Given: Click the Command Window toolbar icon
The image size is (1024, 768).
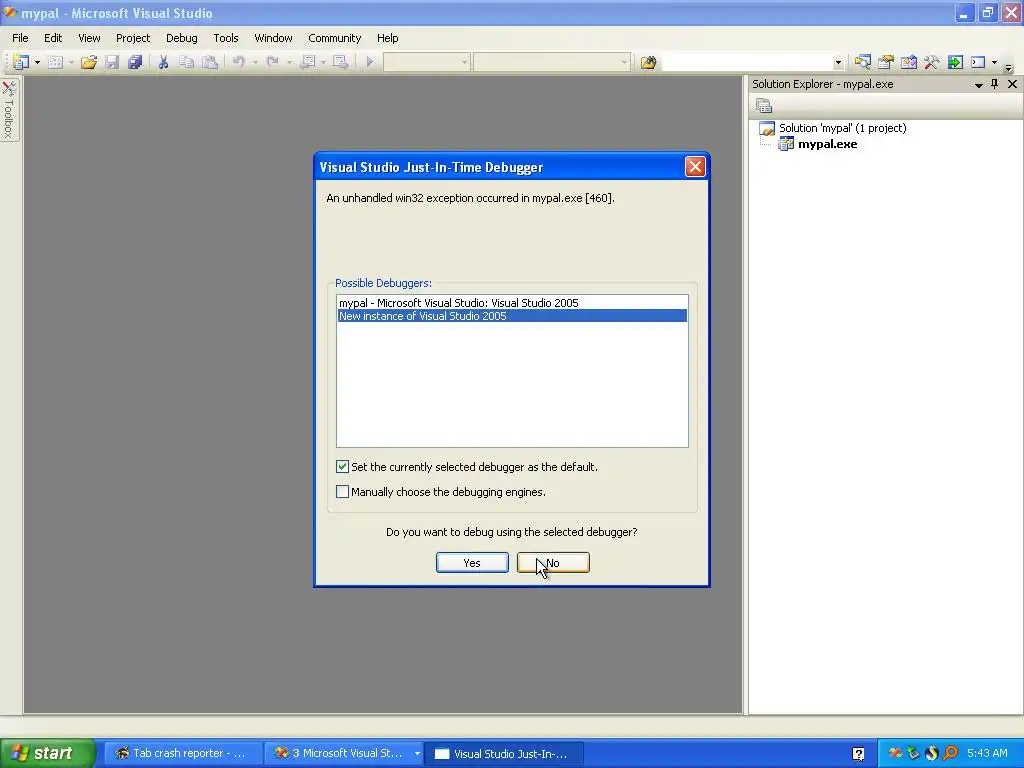Looking at the screenshot, I should [x=978, y=62].
